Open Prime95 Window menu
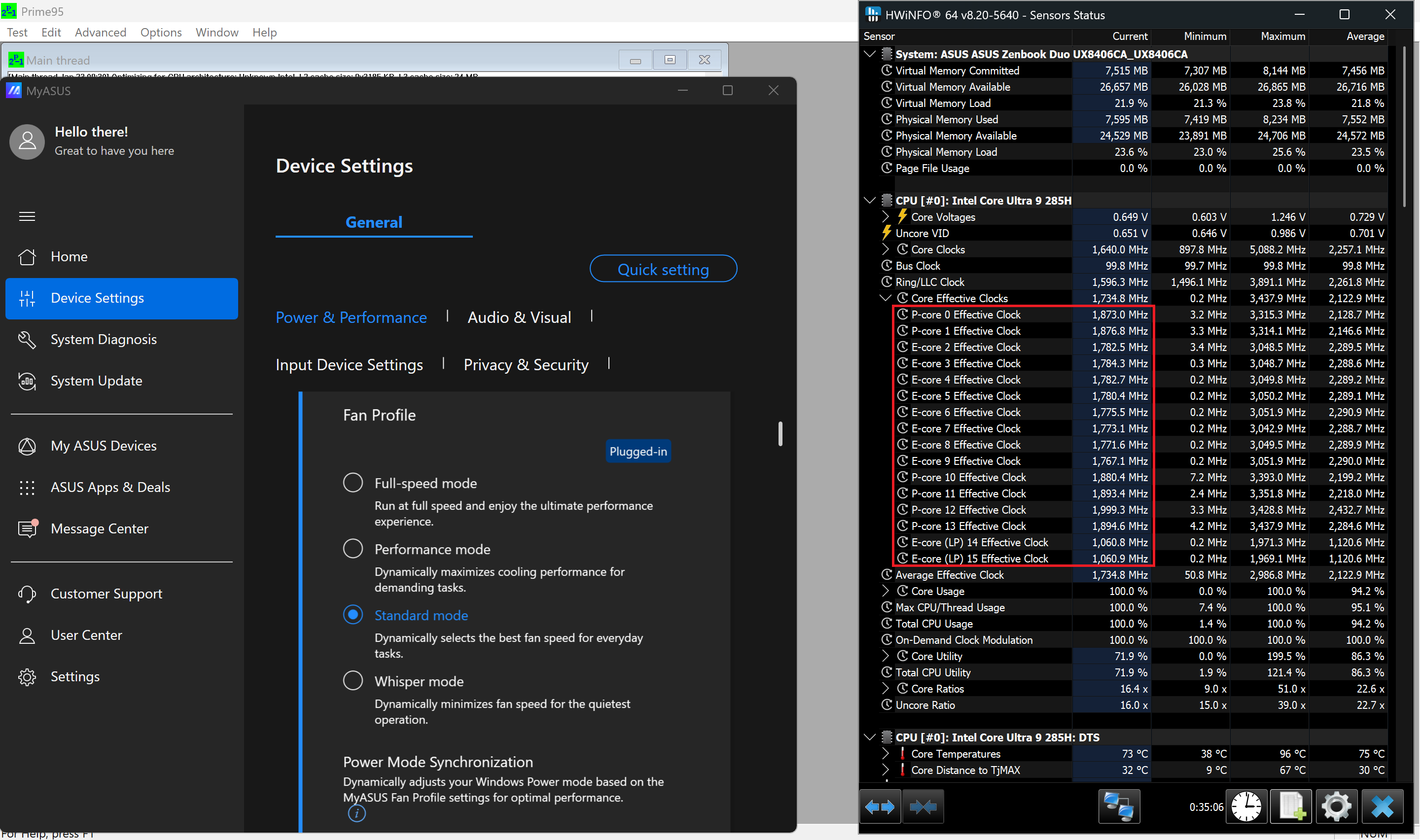 pos(217,32)
